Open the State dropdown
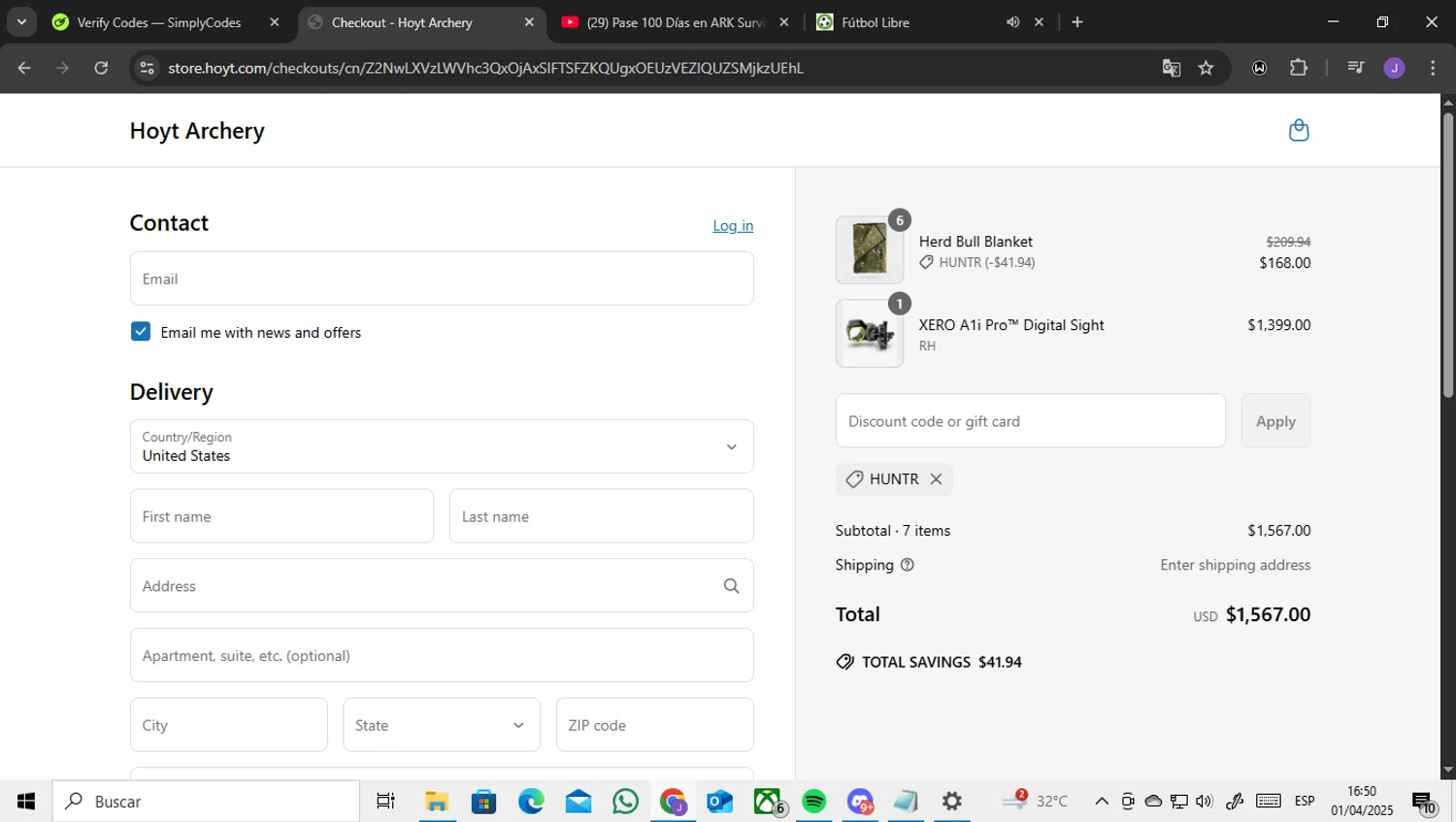 pyautogui.click(x=442, y=725)
